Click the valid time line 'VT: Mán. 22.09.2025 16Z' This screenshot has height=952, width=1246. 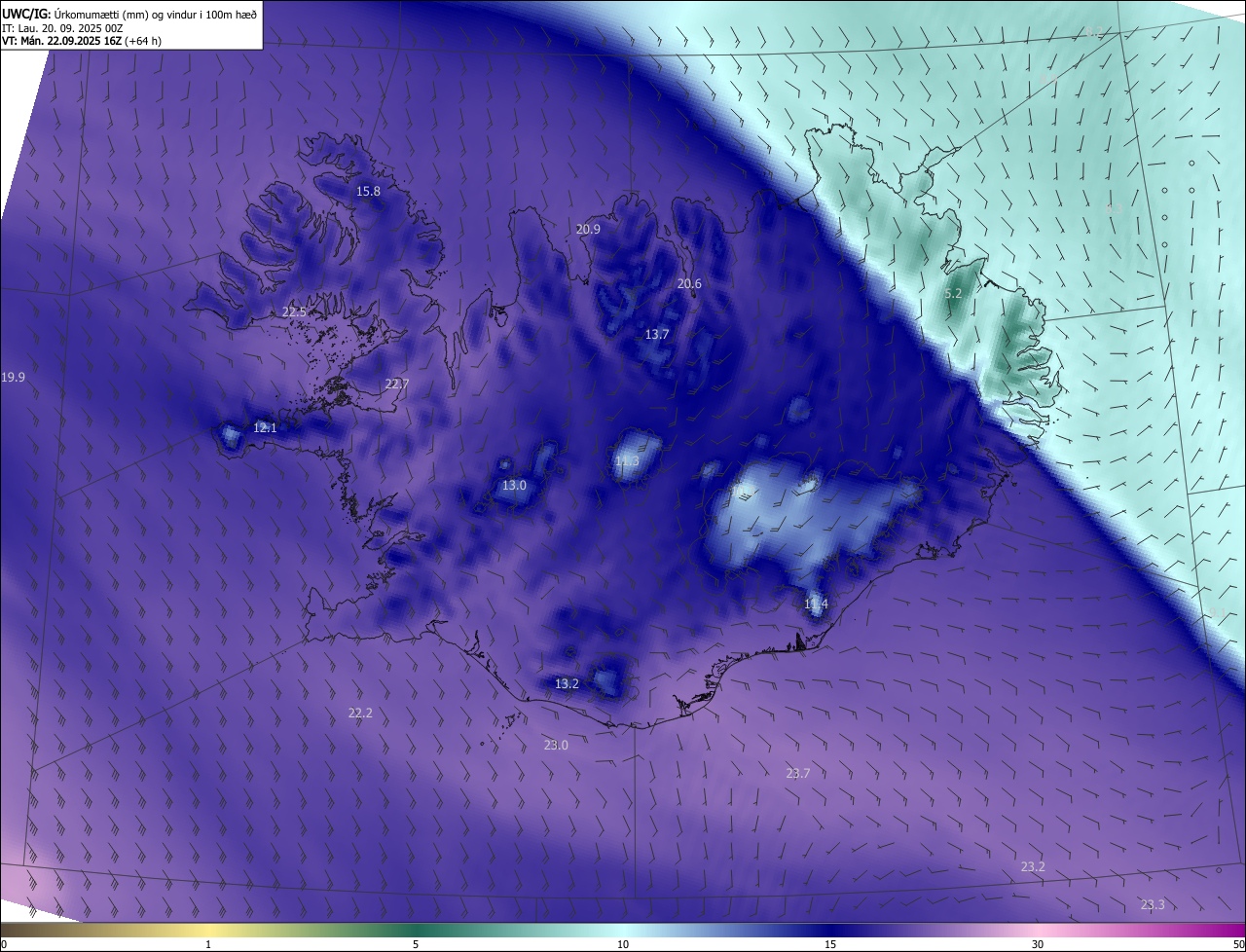pos(62,41)
